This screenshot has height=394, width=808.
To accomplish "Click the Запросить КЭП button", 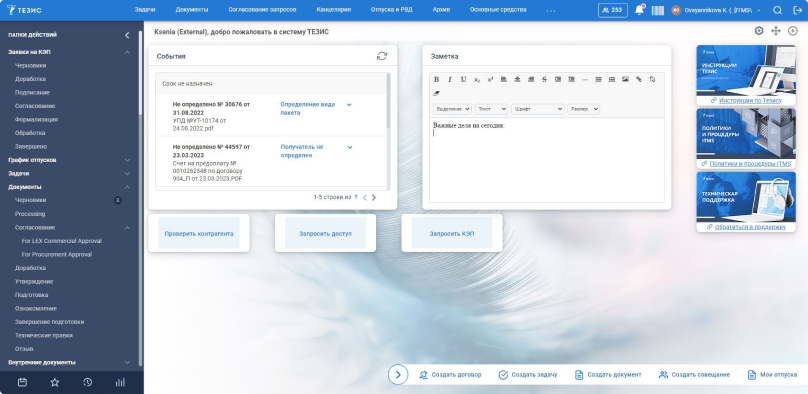I will [x=452, y=233].
